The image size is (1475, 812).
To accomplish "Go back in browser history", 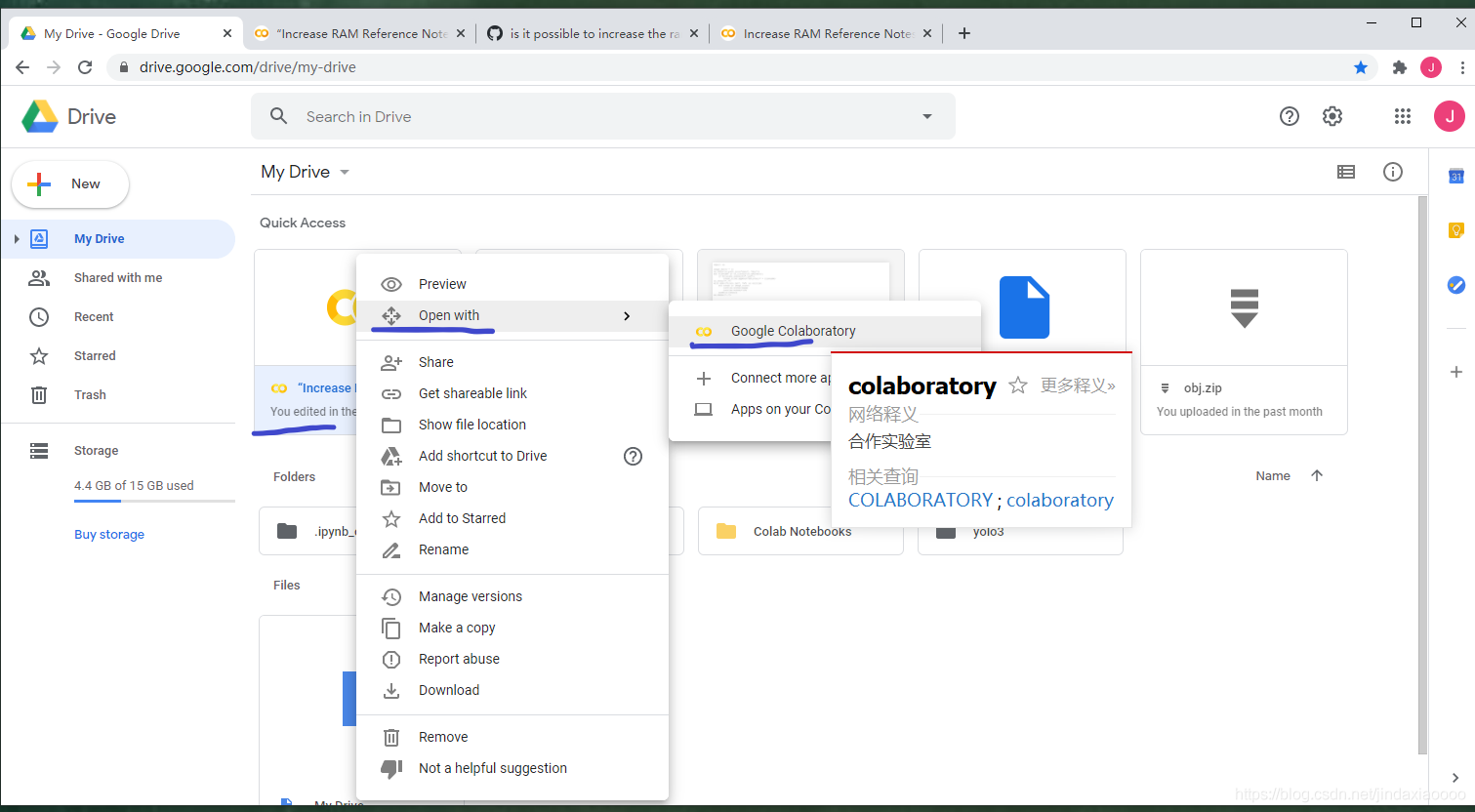I will [22, 67].
